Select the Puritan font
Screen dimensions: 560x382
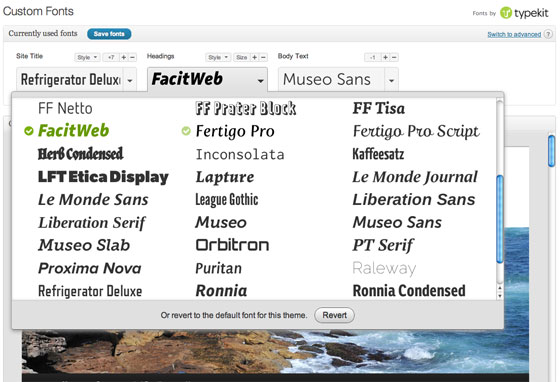pos(219,268)
